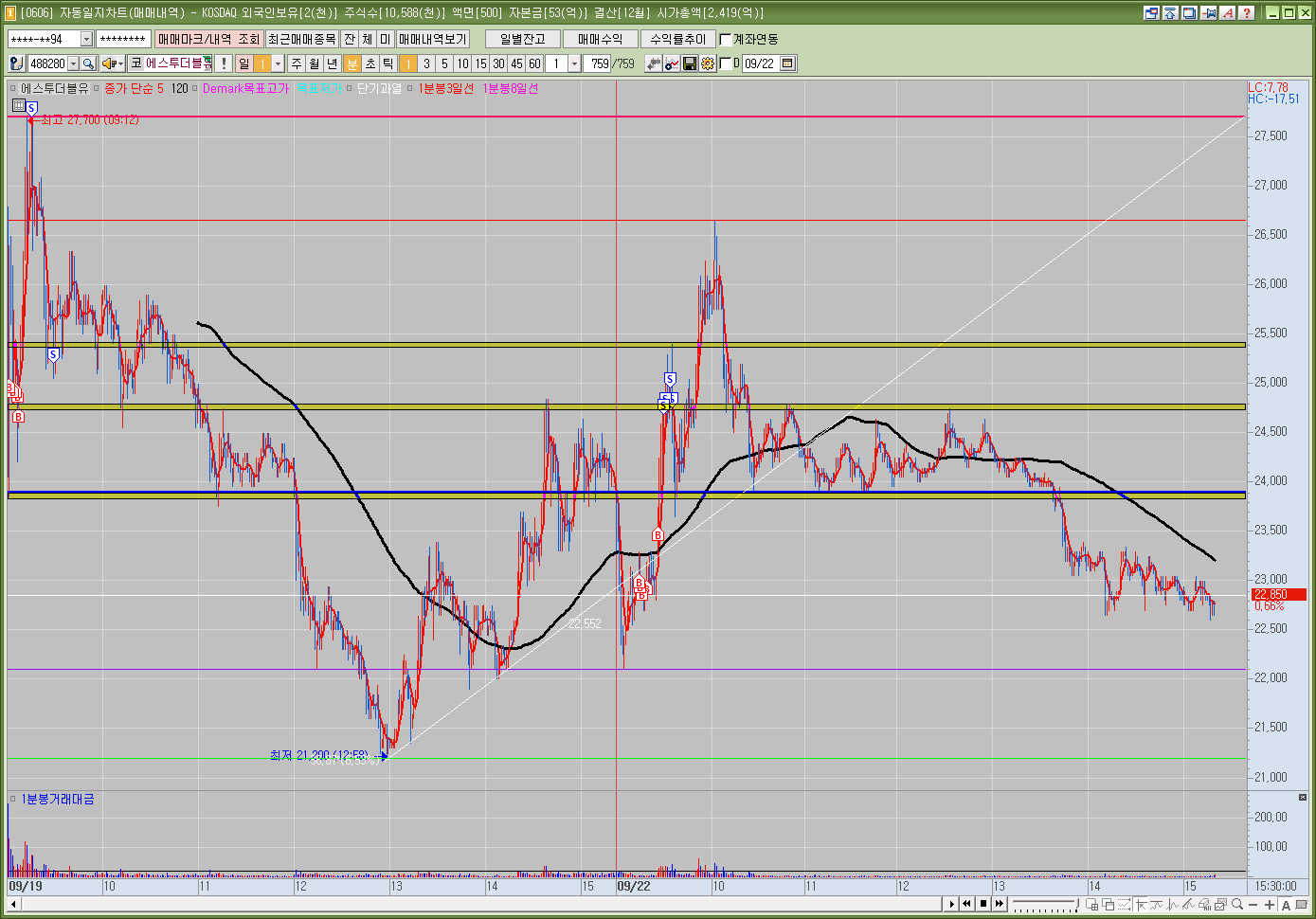Image resolution: width=1316 pixels, height=919 pixels.
Task: Toggle the D checkbox next to date
Action: tap(726, 63)
